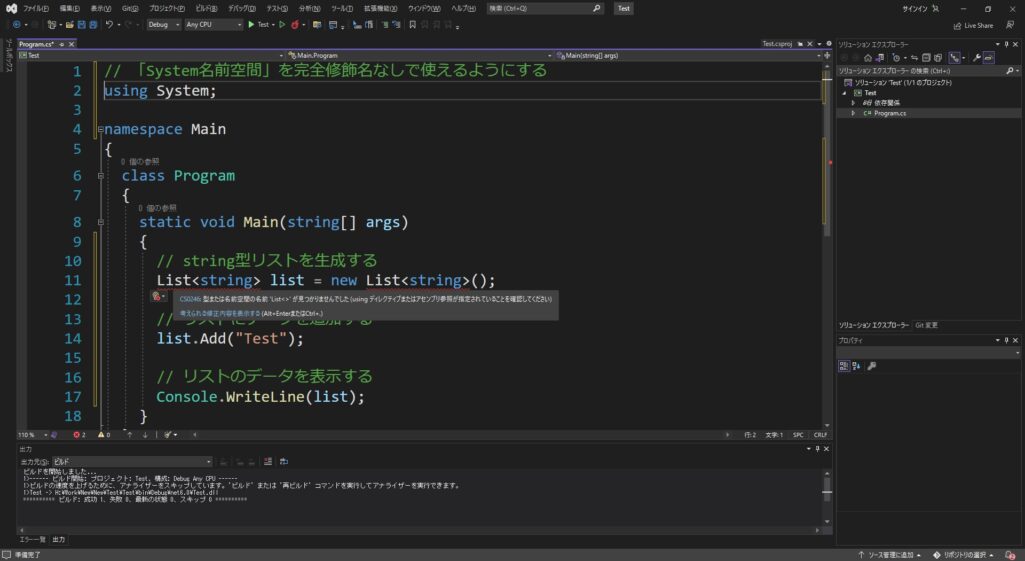Screen dimensions: 1025x561
Task: Click the bookmark icon in toolbar
Action: pos(412,24)
